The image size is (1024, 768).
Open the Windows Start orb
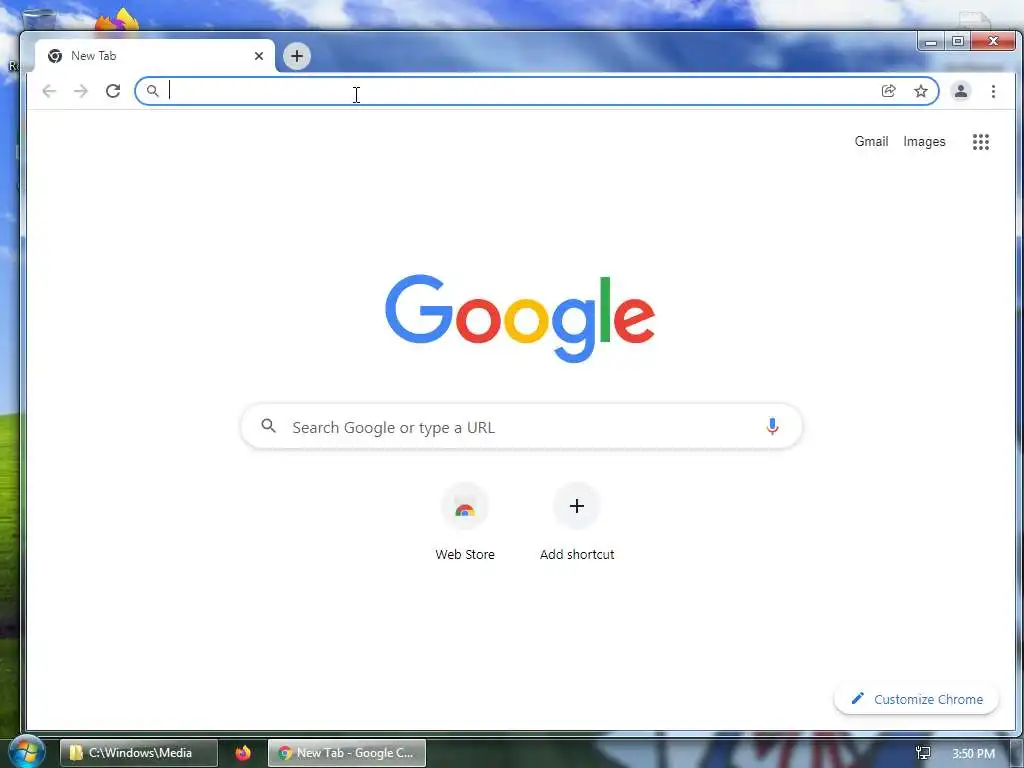coord(26,752)
